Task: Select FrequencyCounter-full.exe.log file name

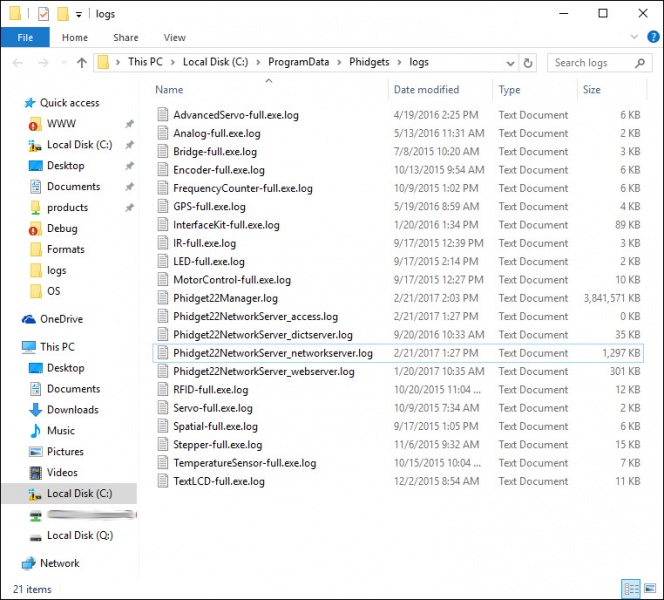Action: [243, 188]
